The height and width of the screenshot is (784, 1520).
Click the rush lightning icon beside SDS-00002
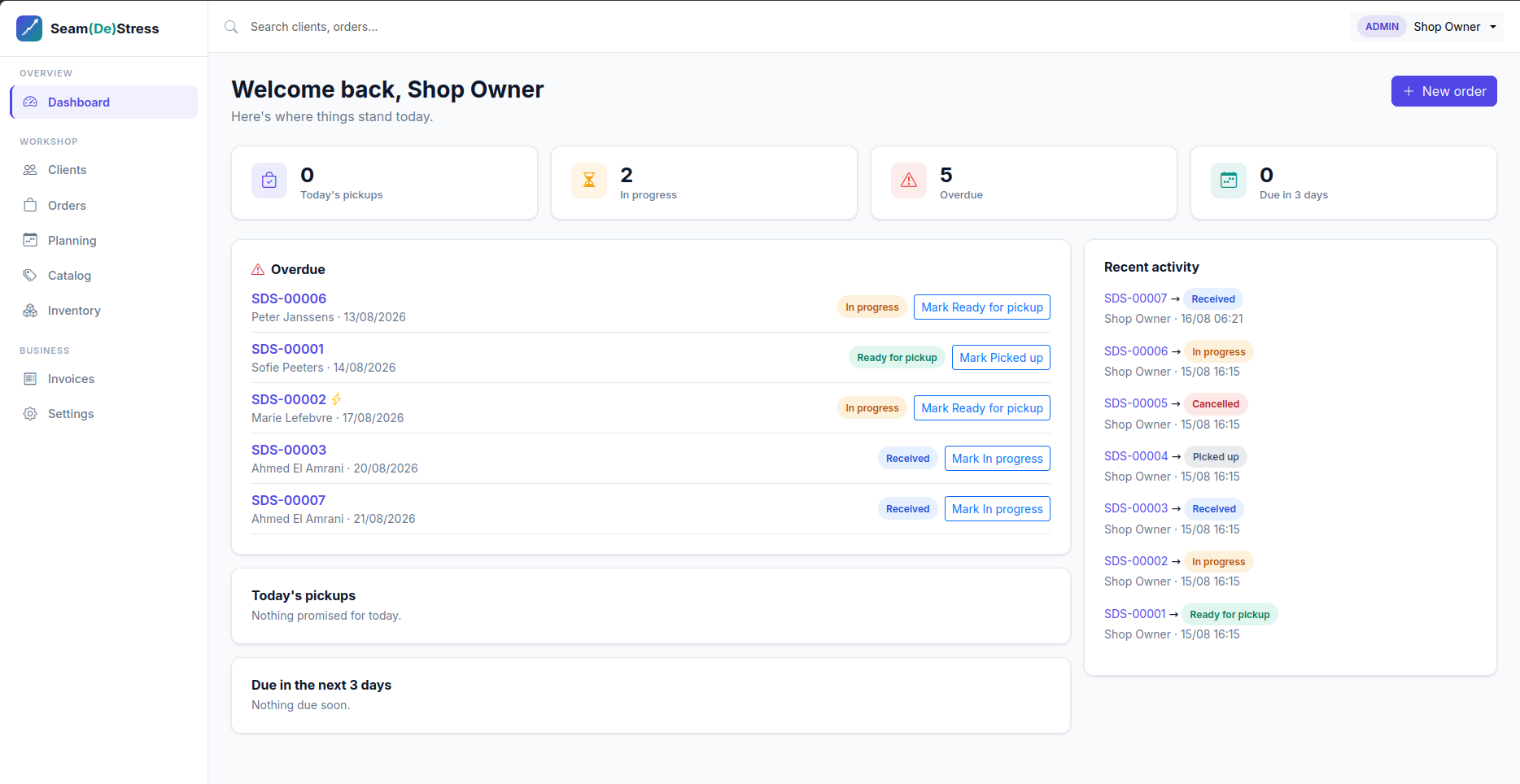(336, 399)
